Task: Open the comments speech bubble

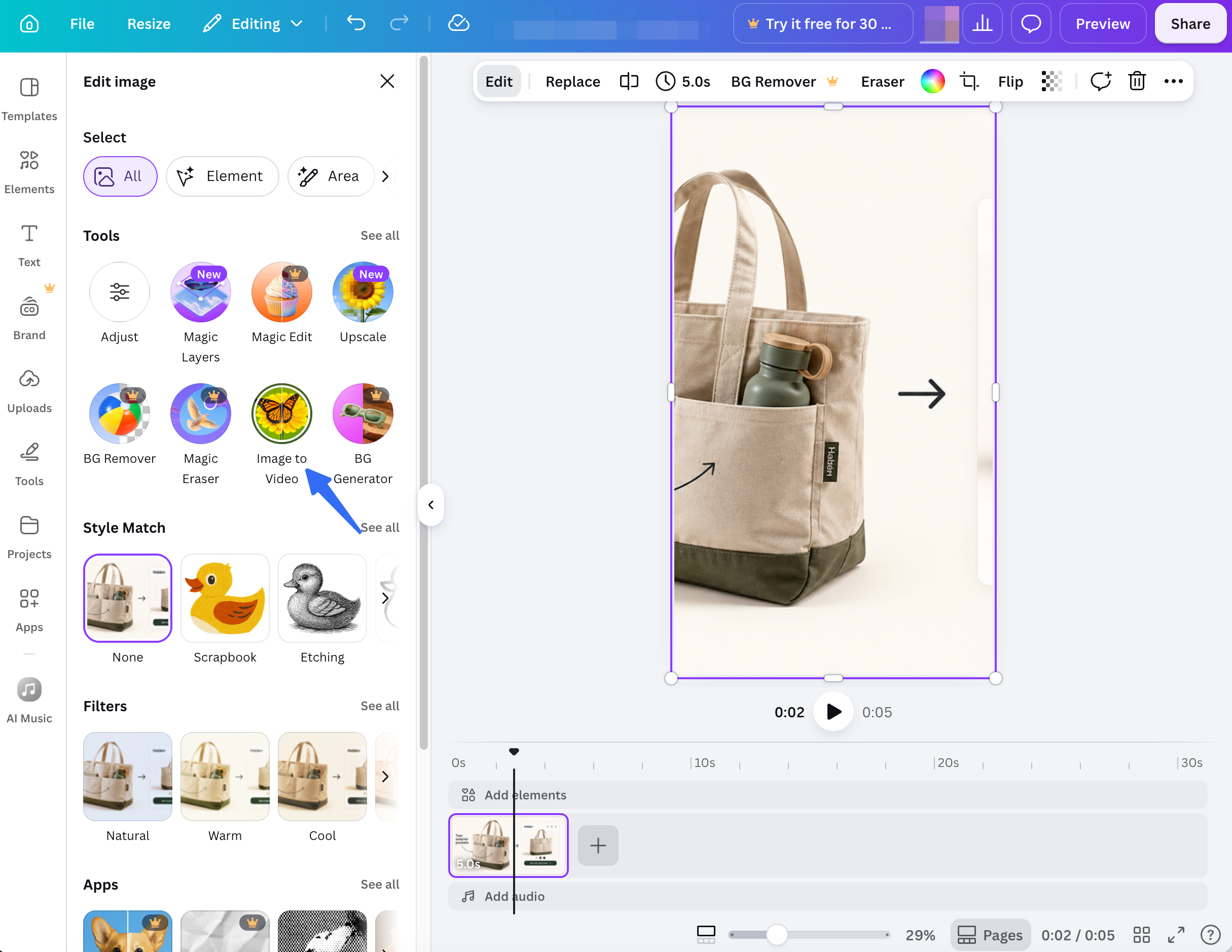Action: pyautogui.click(x=1031, y=24)
